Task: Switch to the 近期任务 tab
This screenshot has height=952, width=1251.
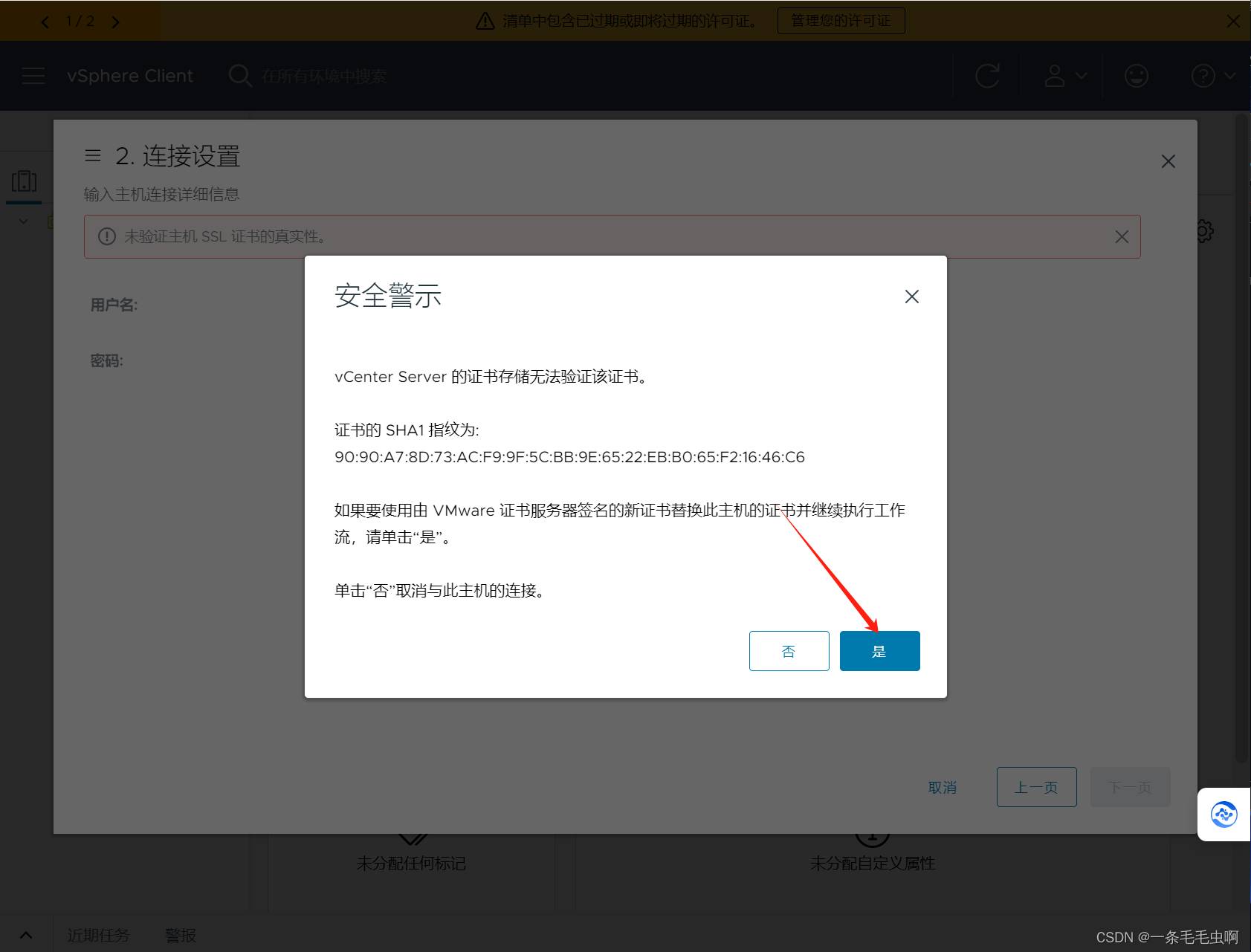Action: 98,935
